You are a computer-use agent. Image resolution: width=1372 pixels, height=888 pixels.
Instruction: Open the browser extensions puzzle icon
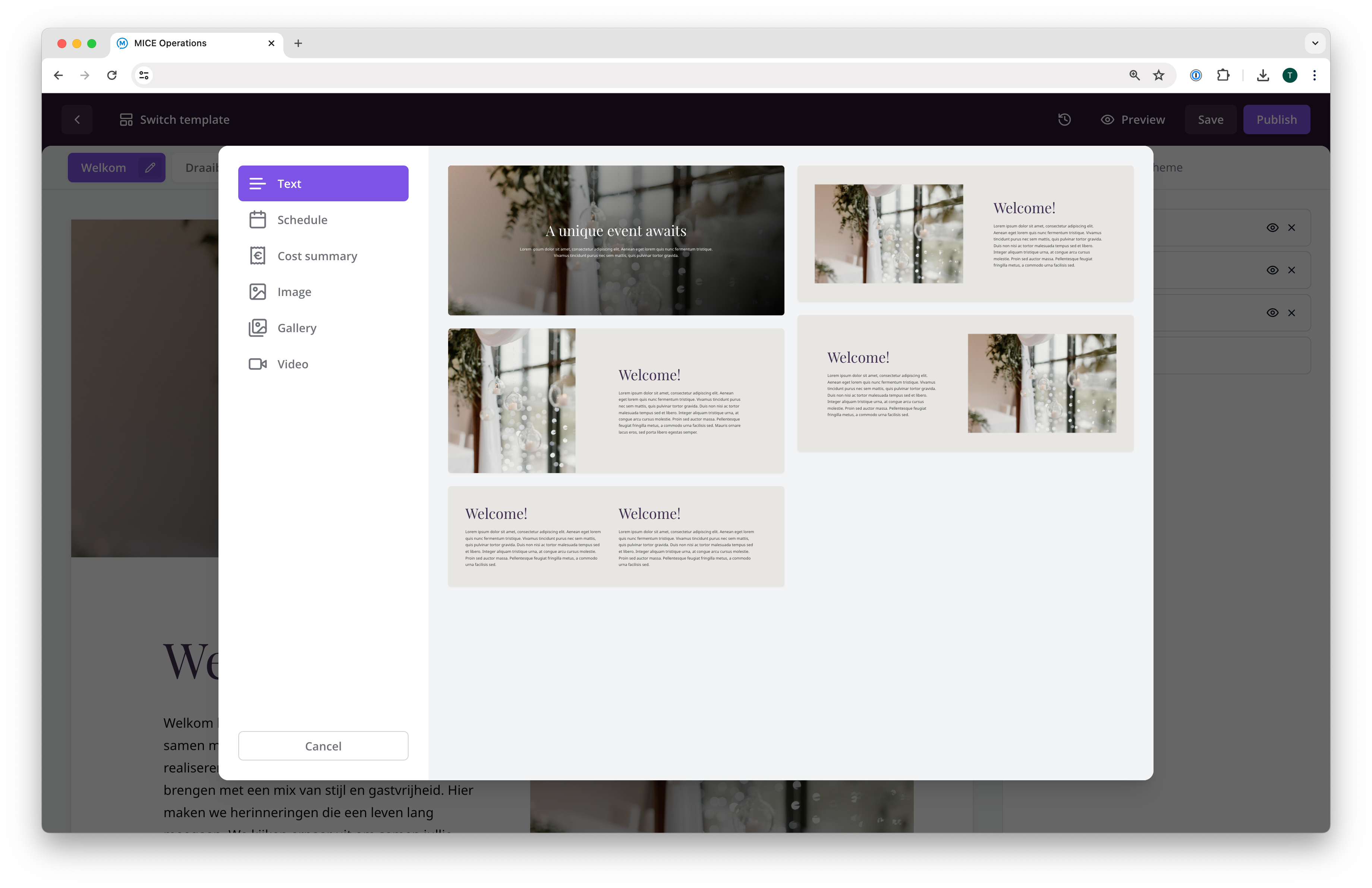[1223, 75]
